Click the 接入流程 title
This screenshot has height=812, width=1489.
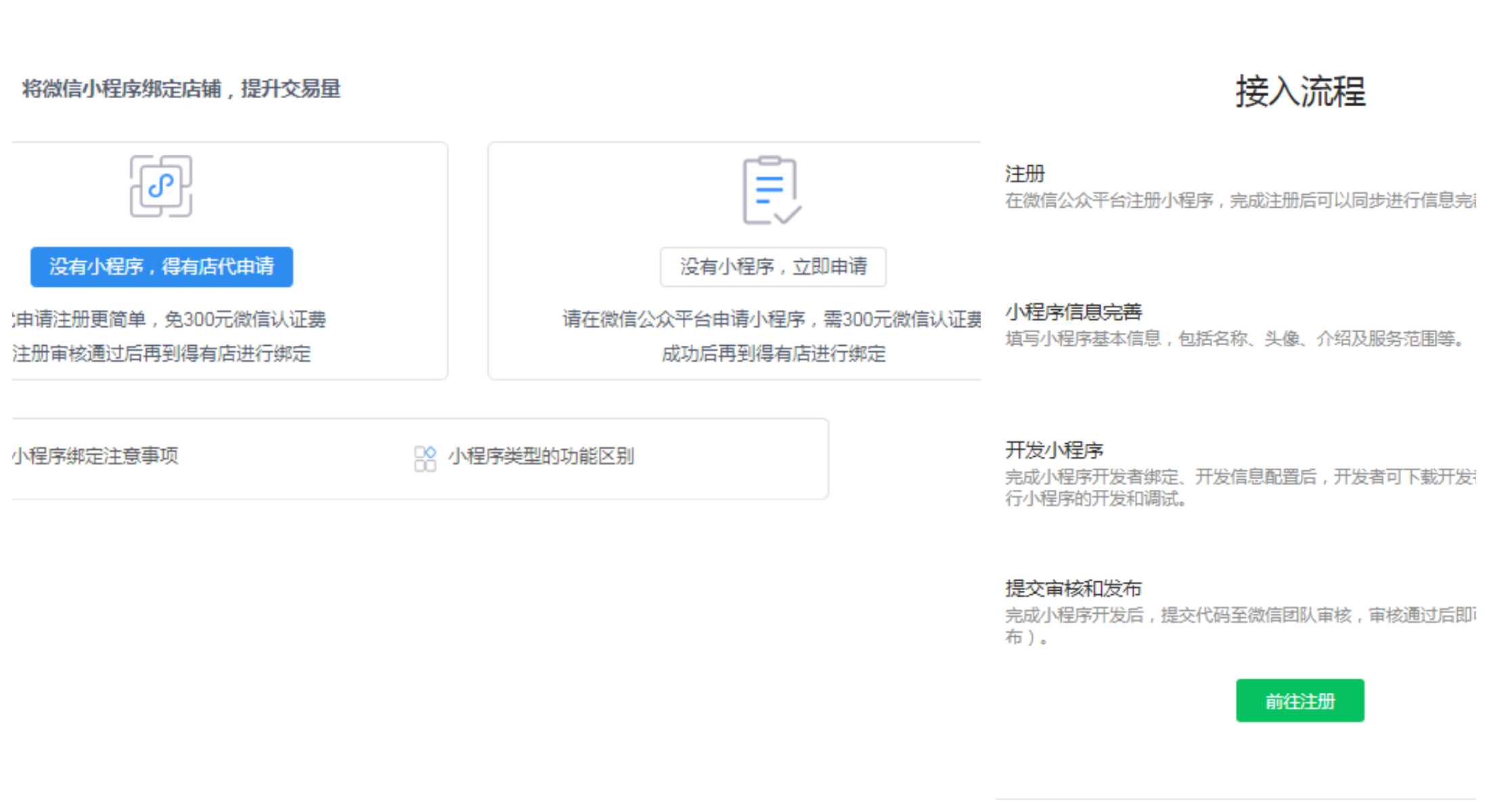pos(1299,92)
